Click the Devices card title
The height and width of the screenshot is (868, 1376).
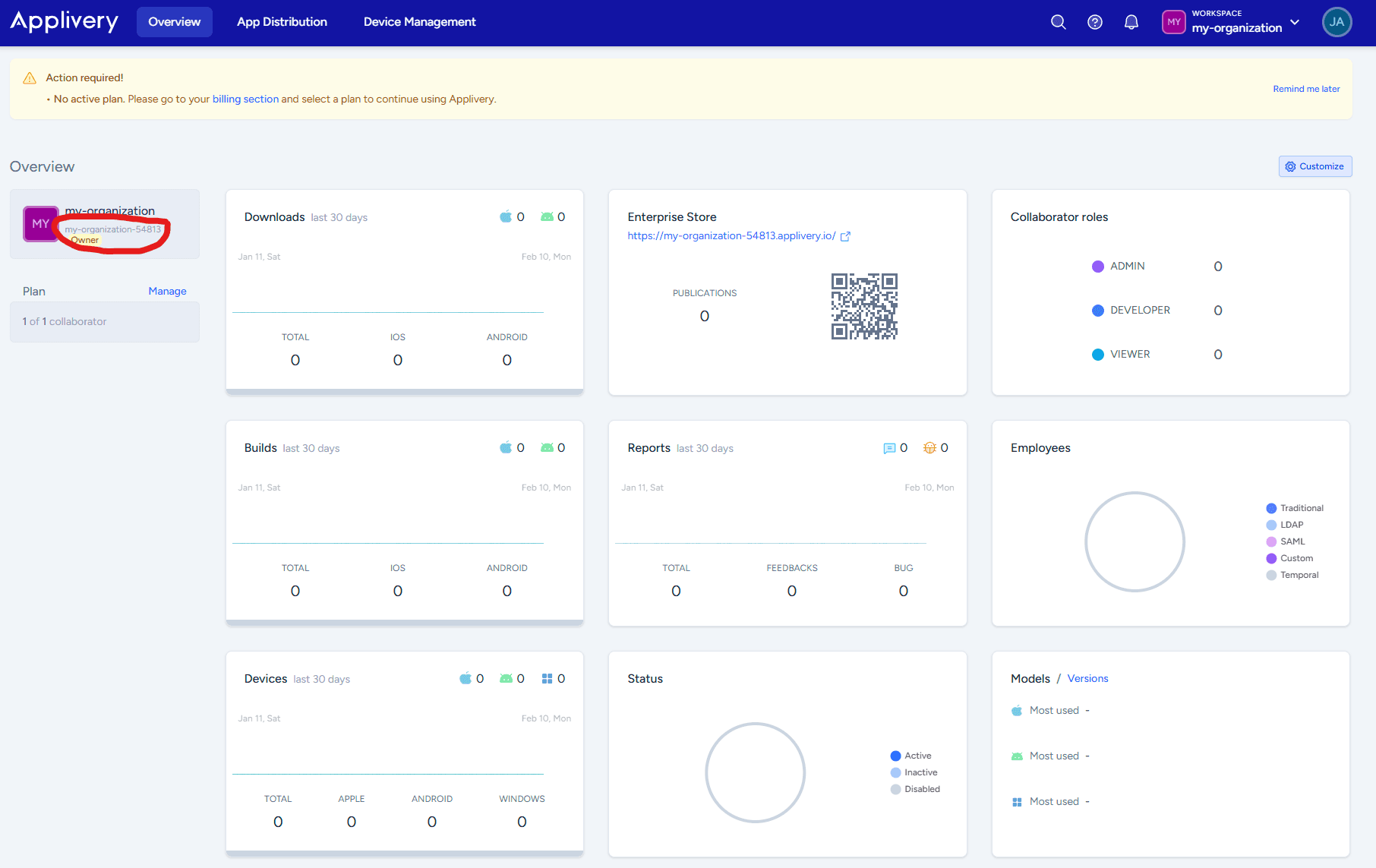click(x=266, y=679)
